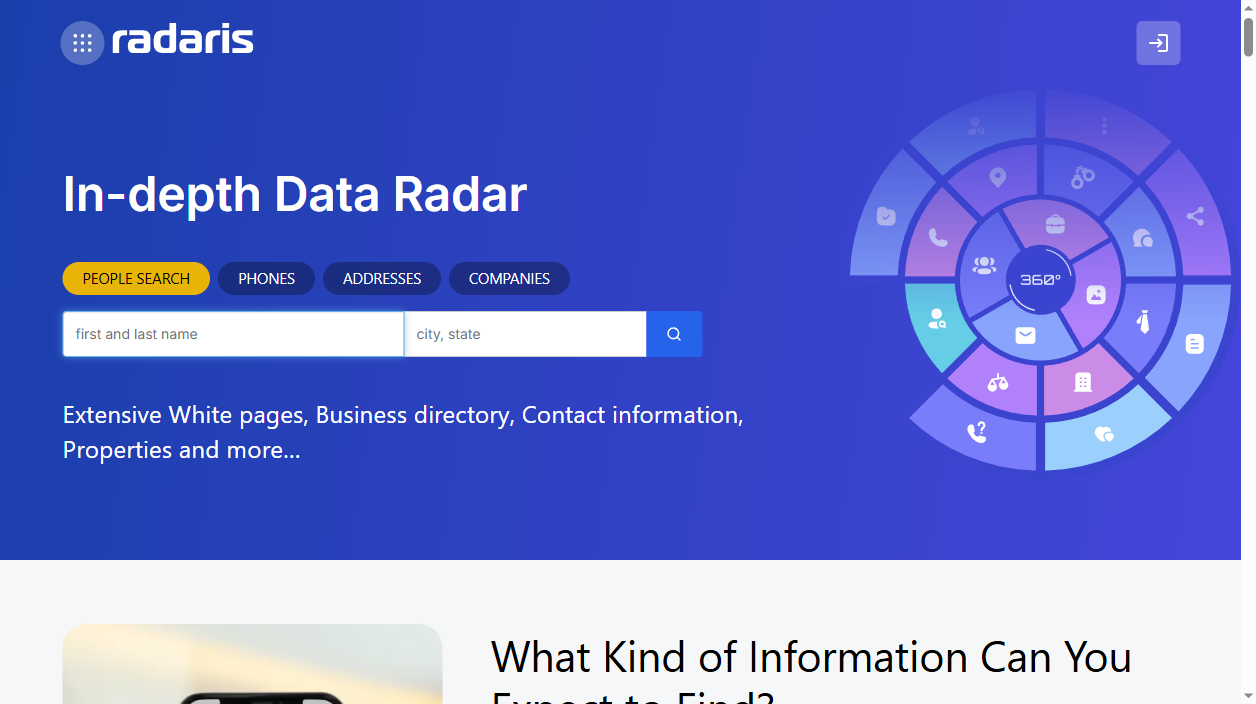Select the faded person search icon at radar top
The width and height of the screenshot is (1256, 704).
click(975, 126)
